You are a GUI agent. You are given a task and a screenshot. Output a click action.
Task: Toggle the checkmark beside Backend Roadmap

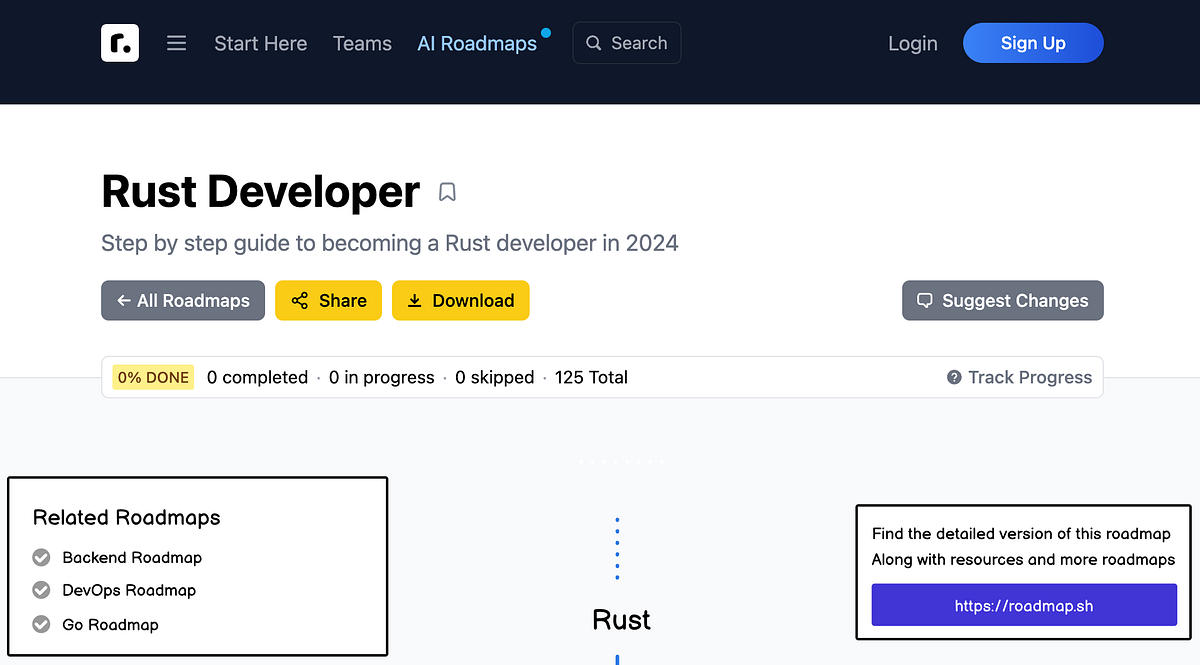click(41, 557)
